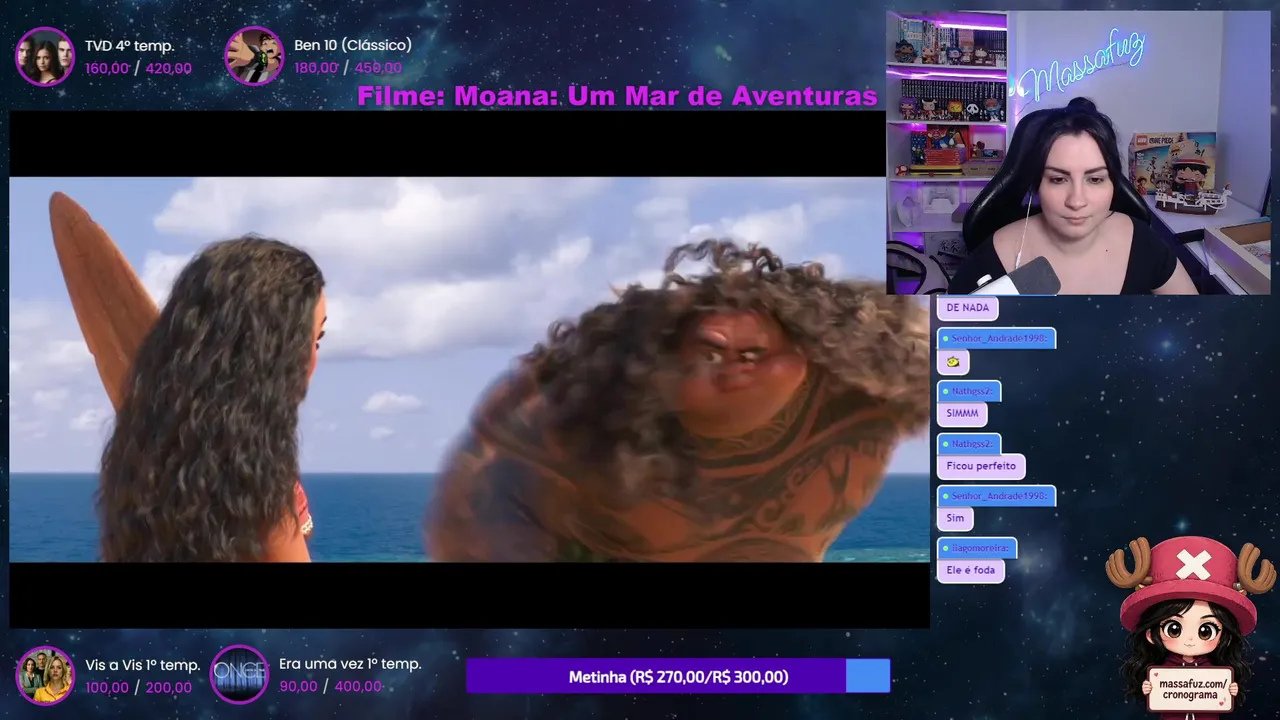Viewport: 1280px width, 720px height.
Task: Click the streamer webcam feed
Action: [x=1078, y=153]
